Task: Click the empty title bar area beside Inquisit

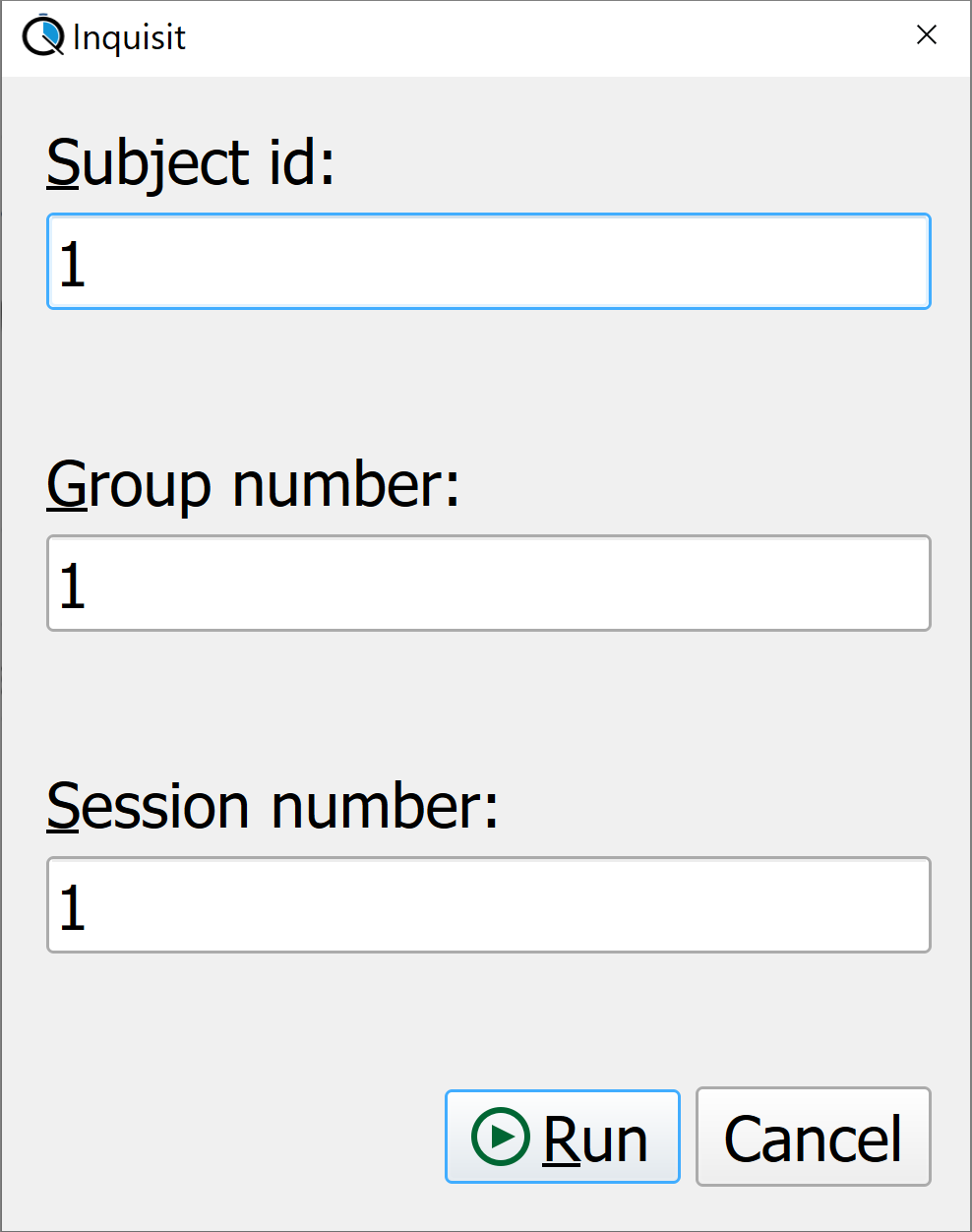Action: [541, 37]
